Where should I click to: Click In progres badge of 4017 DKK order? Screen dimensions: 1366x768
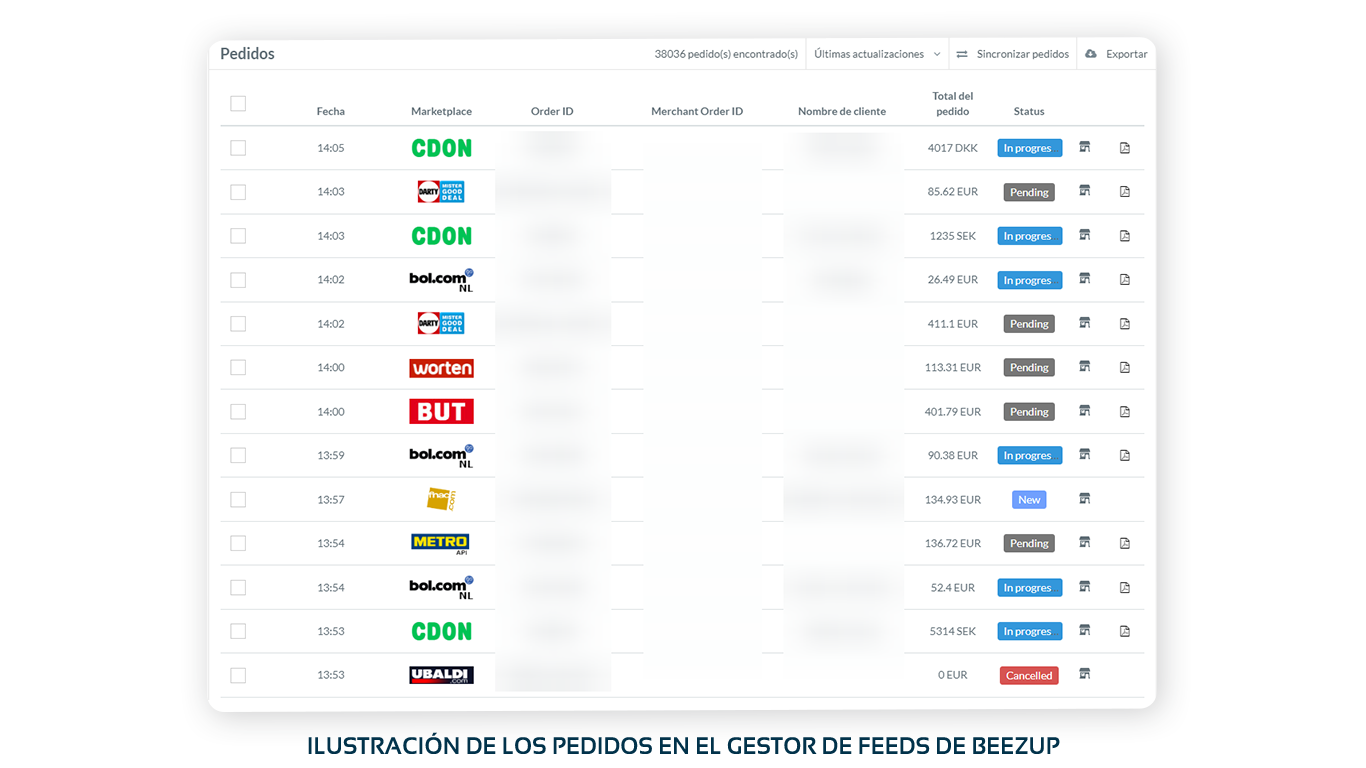[1029, 148]
